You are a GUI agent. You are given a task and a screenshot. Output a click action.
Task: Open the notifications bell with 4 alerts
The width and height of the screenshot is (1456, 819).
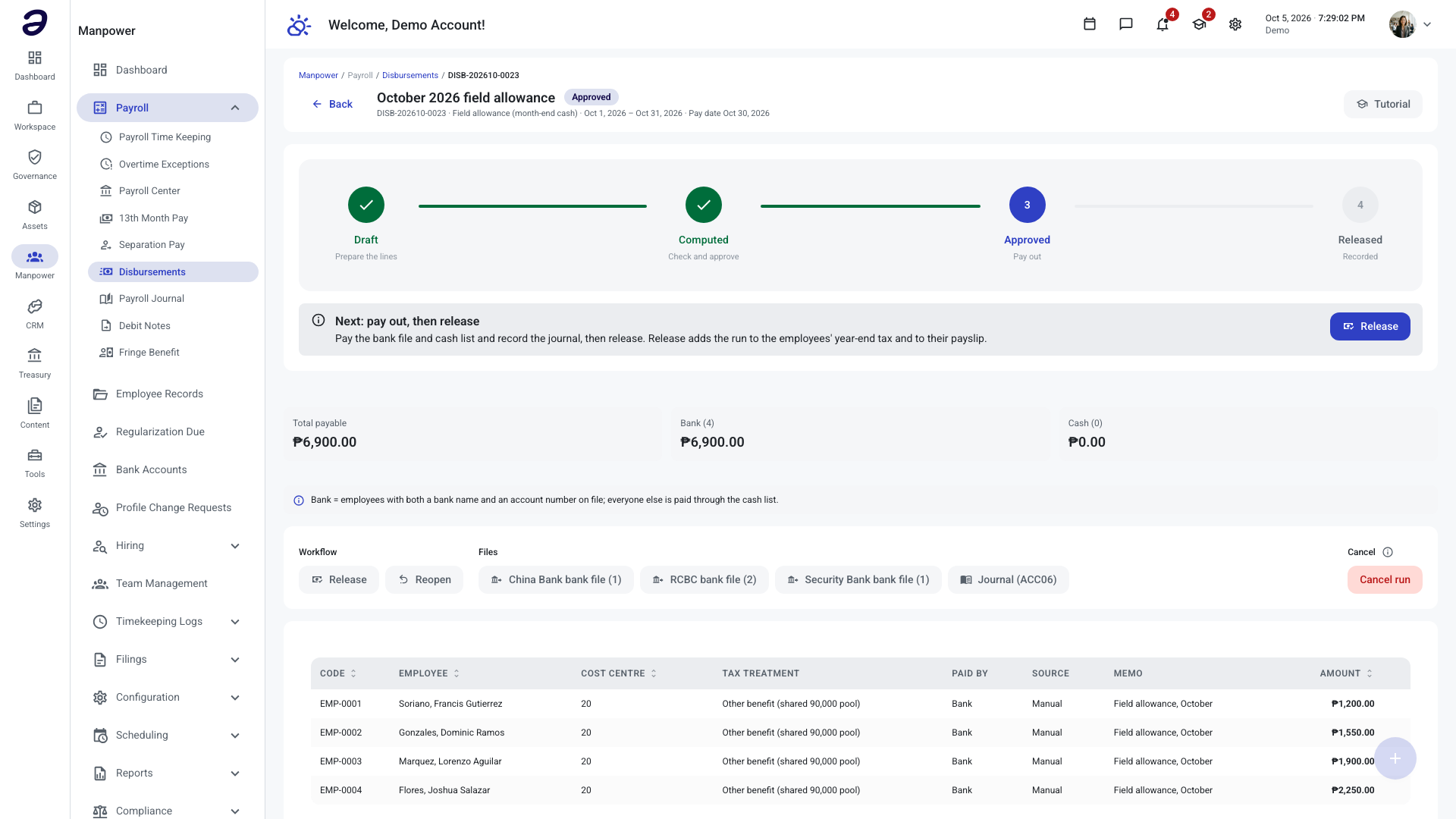click(1163, 24)
